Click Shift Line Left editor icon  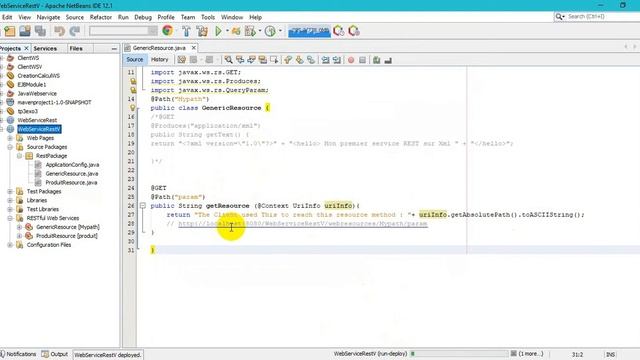point(325,60)
